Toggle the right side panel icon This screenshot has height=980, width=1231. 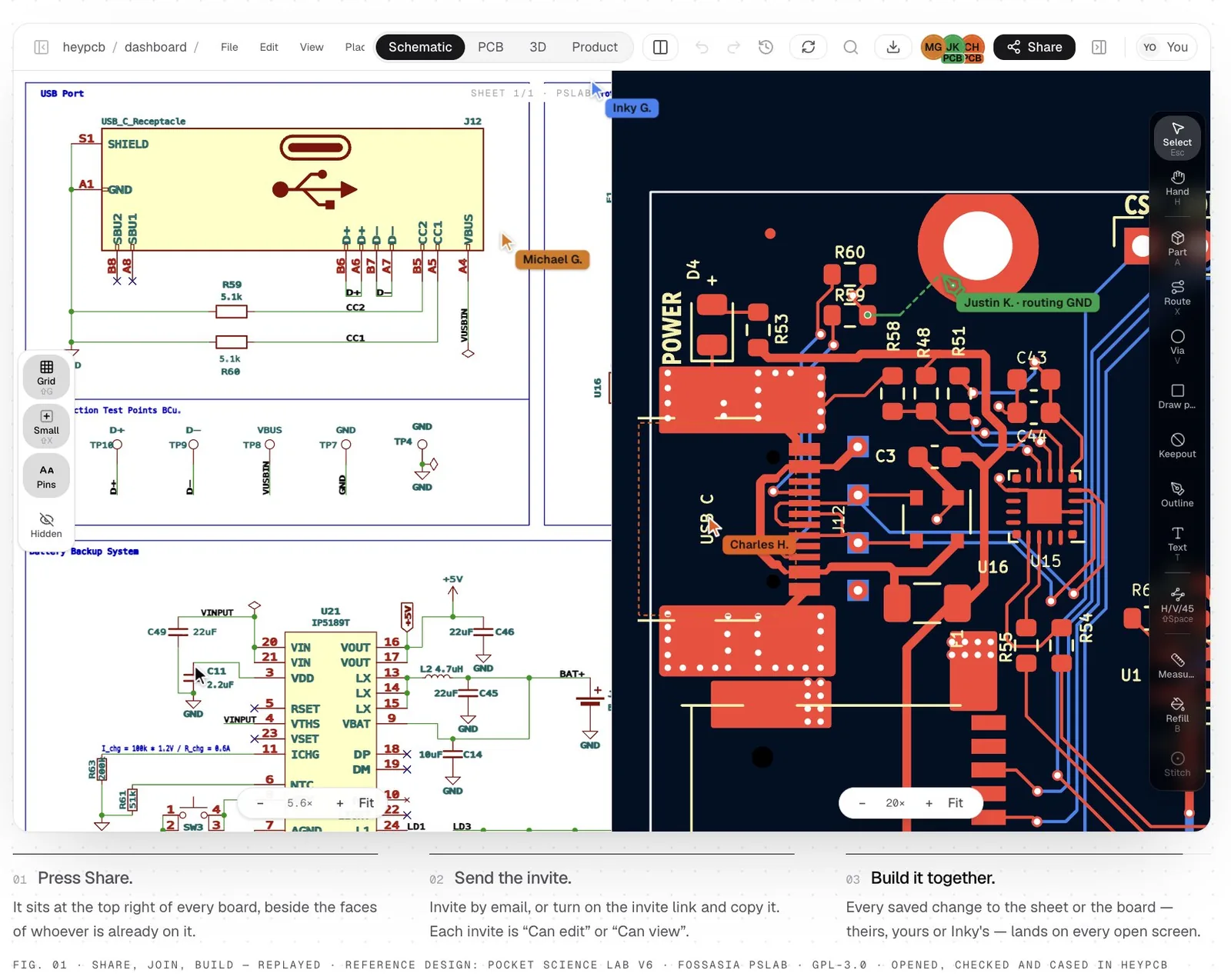[x=1099, y=47]
